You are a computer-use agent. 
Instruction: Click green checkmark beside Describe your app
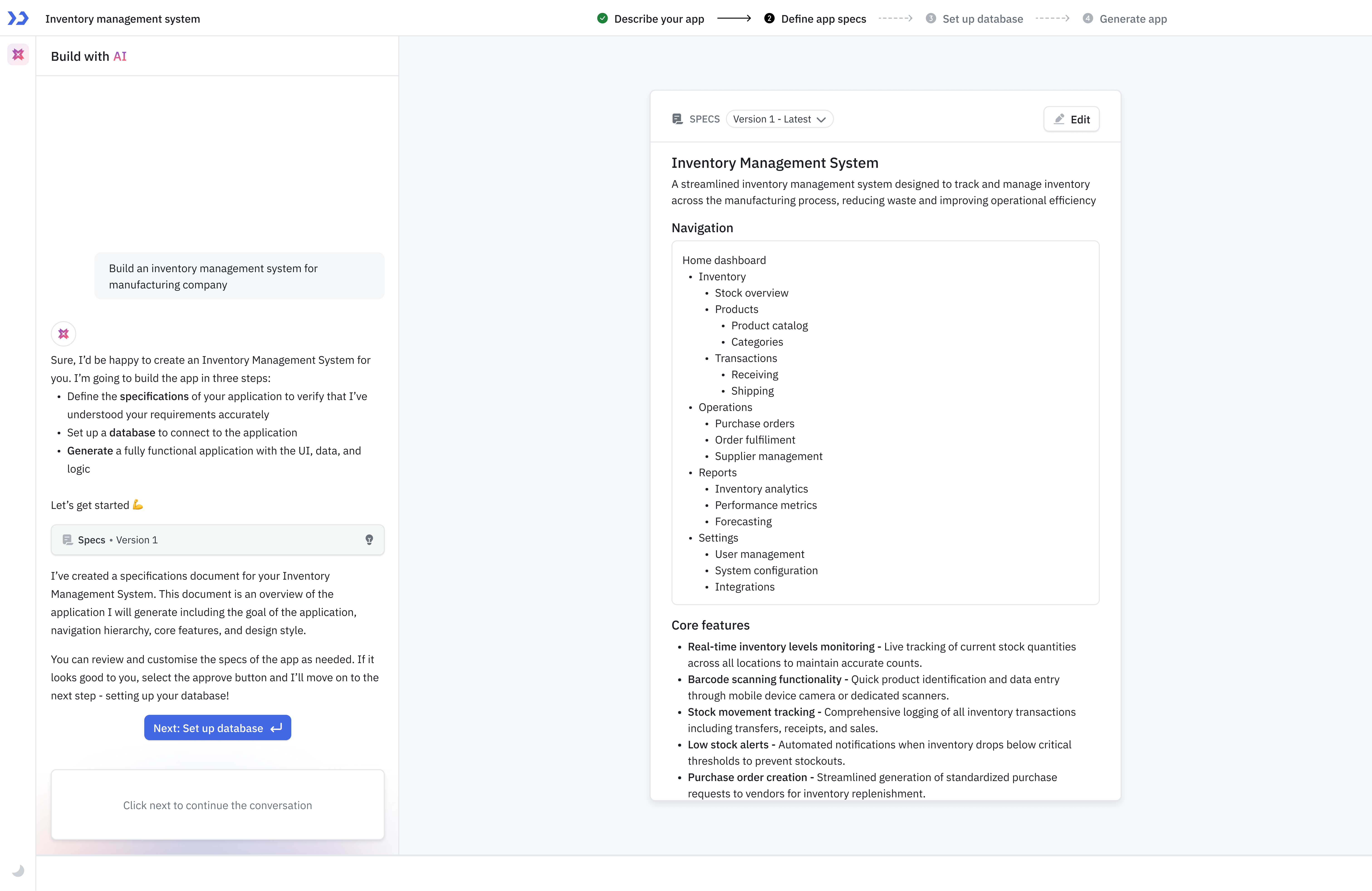coord(603,18)
